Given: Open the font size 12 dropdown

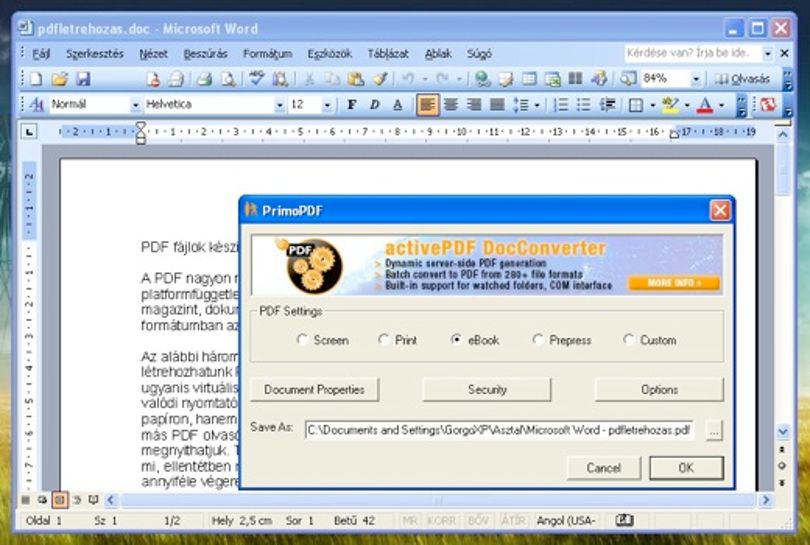Looking at the screenshot, I should click(x=327, y=105).
